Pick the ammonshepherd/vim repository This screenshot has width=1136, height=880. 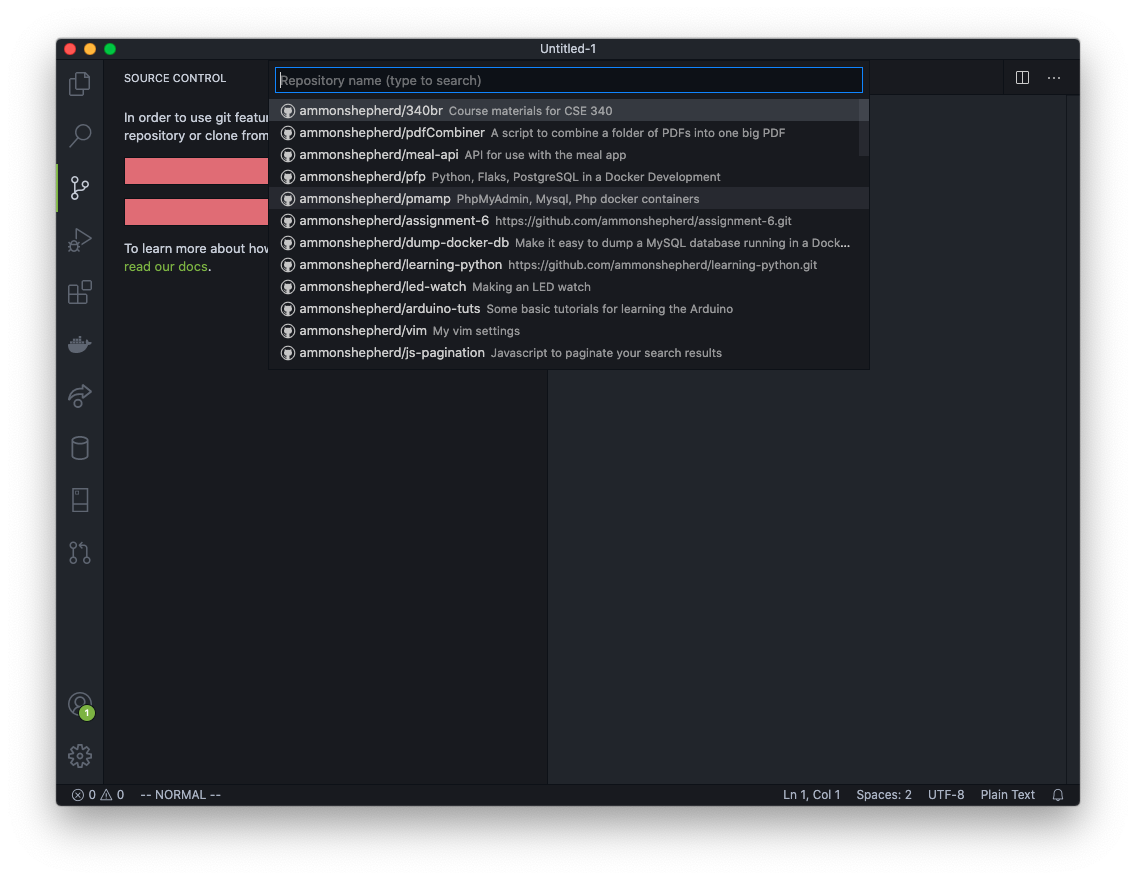tap(569, 331)
